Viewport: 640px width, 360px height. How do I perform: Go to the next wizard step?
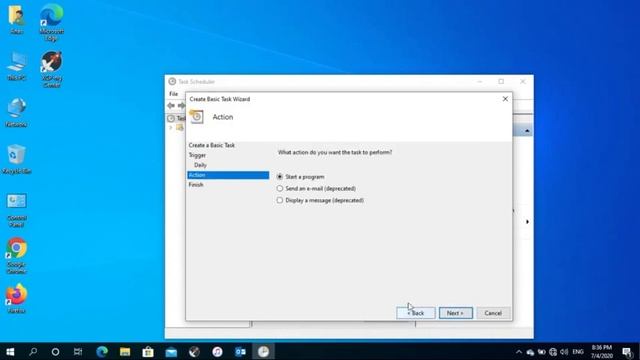click(456, 313)
